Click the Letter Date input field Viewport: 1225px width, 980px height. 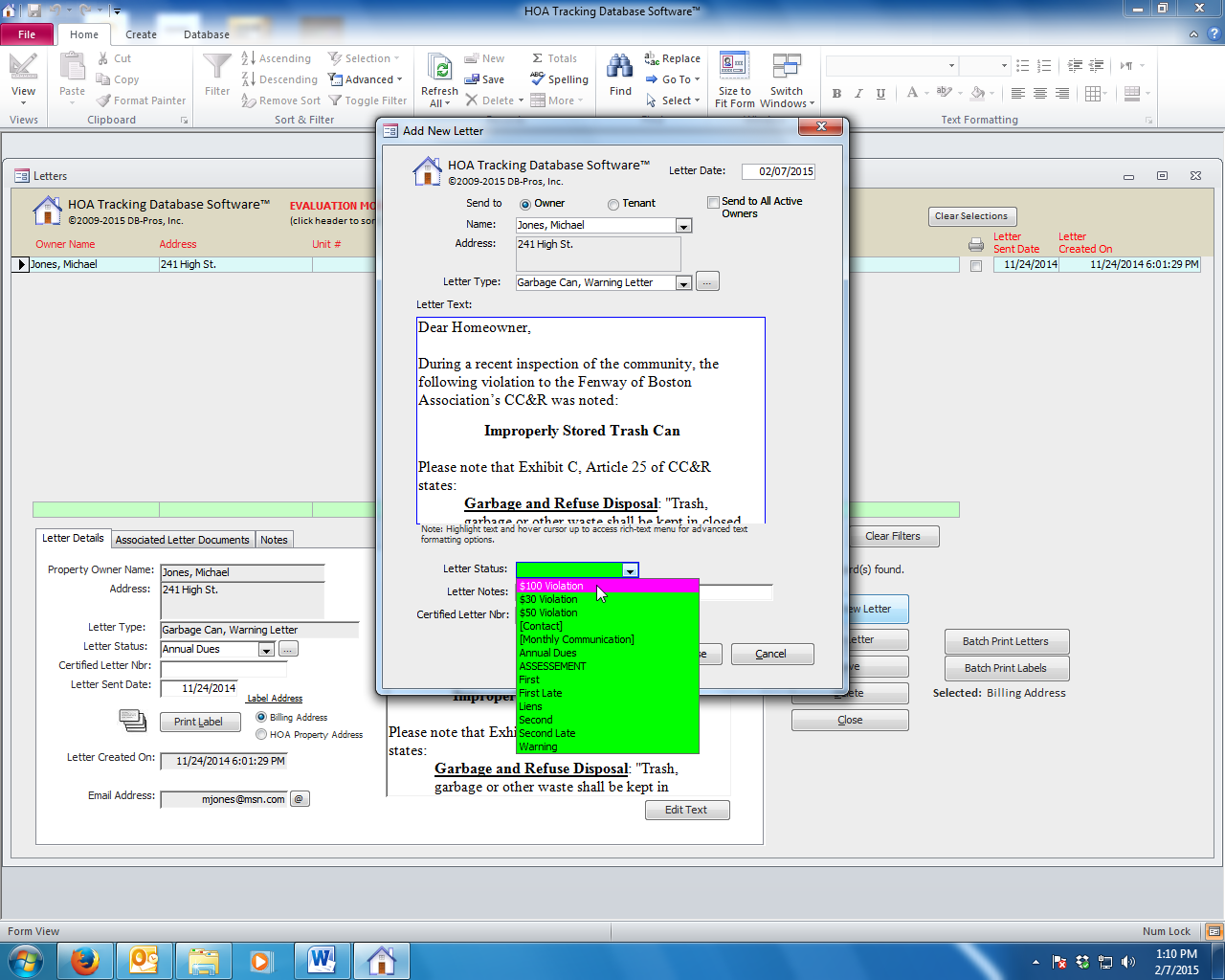pyautogui.click(x=778, y=171)
